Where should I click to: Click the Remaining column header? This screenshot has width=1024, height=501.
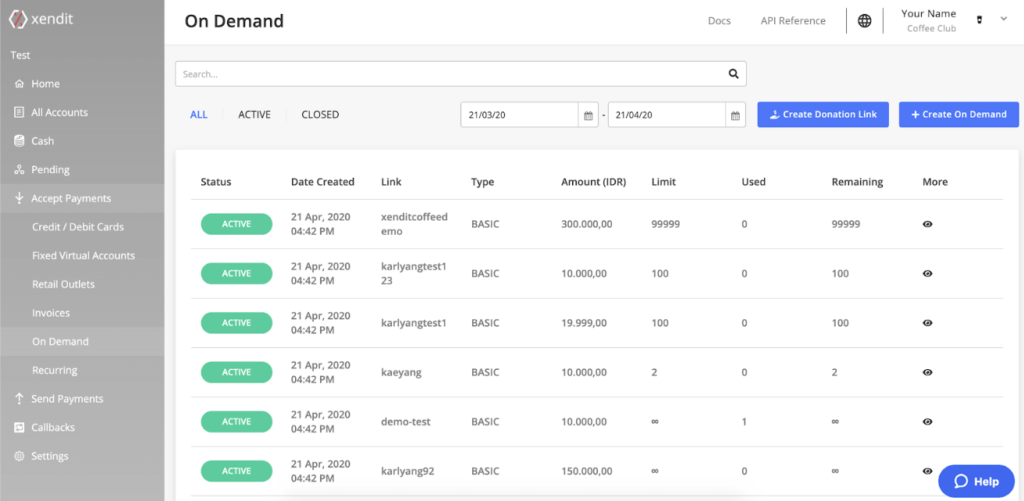click(857, 182)
